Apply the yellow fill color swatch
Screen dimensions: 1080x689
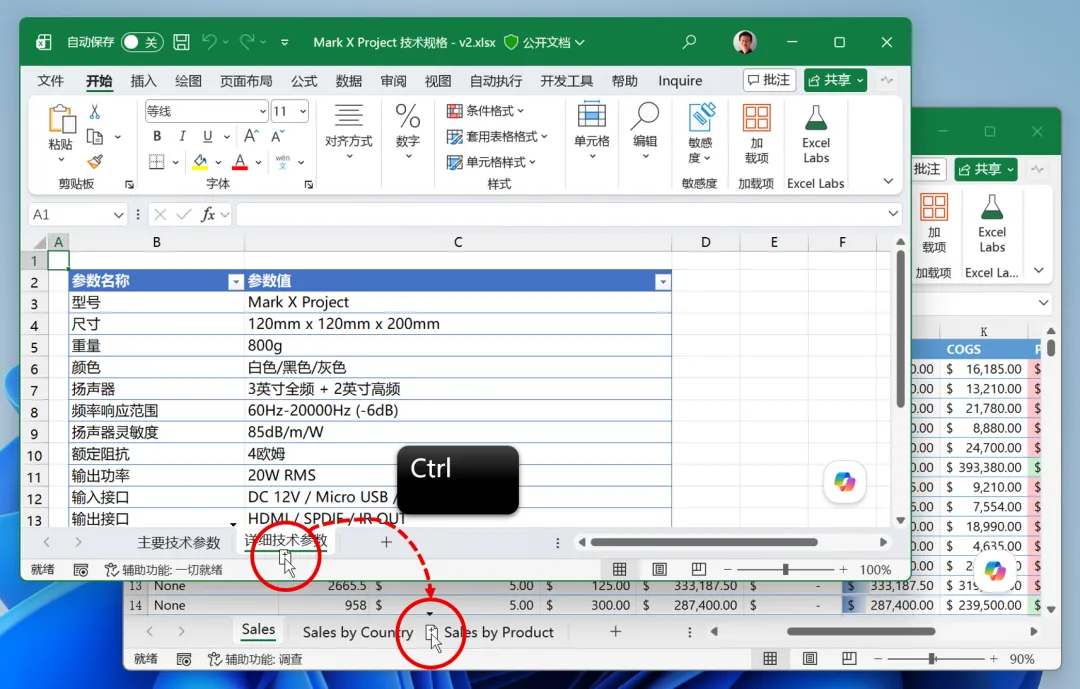click(x=200, y=162)
